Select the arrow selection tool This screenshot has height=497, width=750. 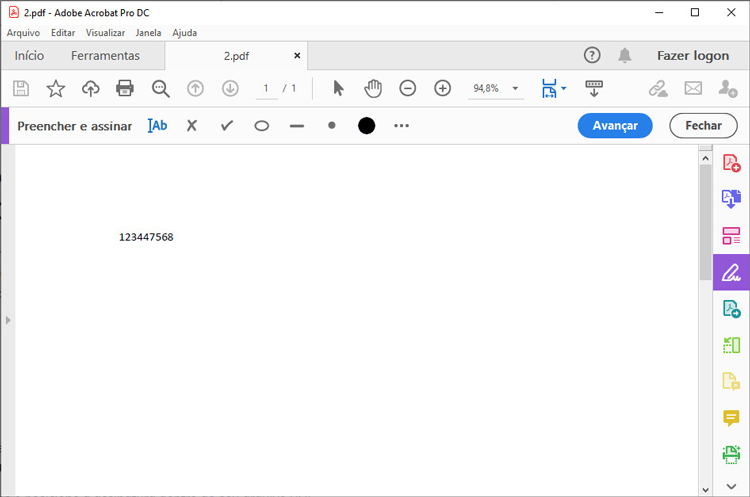point(338,88)
